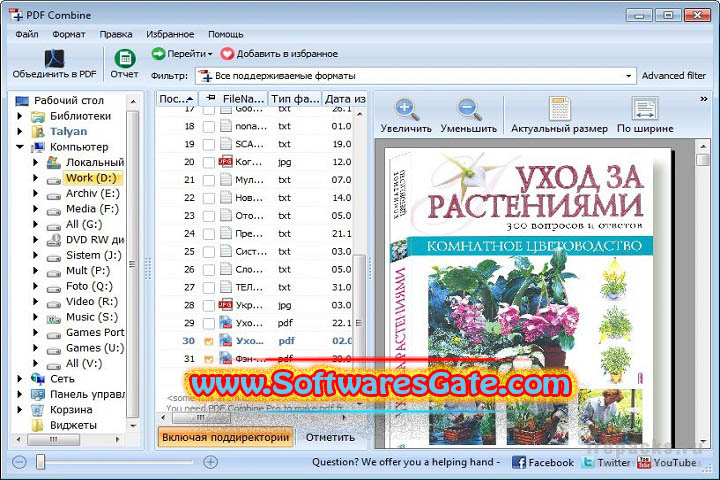The image size is (720, 480).
Task: Expand the Сеть tree node
Action: point(19,378)
